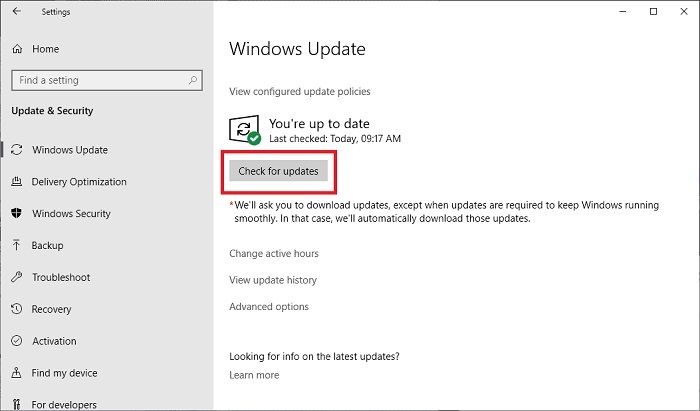This screenshot has width=700, height=411.
Task: Open the Recovery section
Action: [x=51, y=309]
